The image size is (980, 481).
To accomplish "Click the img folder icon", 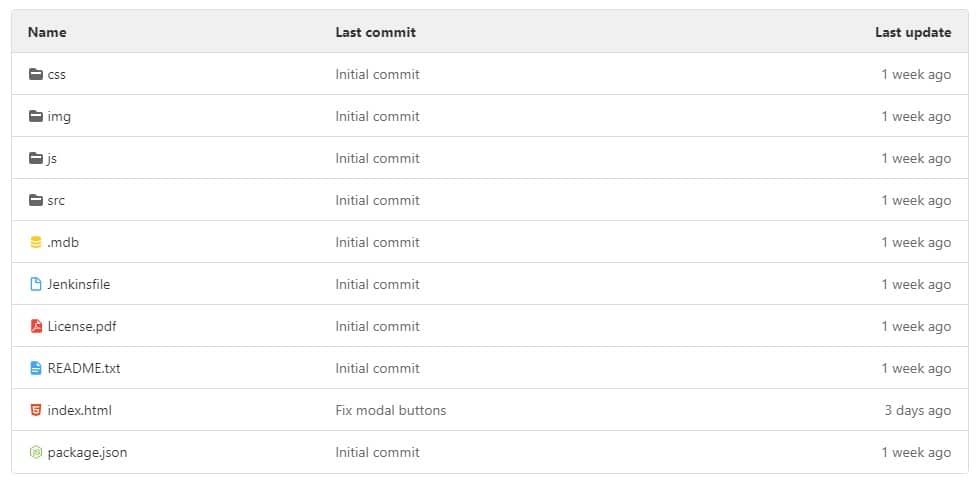I will [36, 116].
